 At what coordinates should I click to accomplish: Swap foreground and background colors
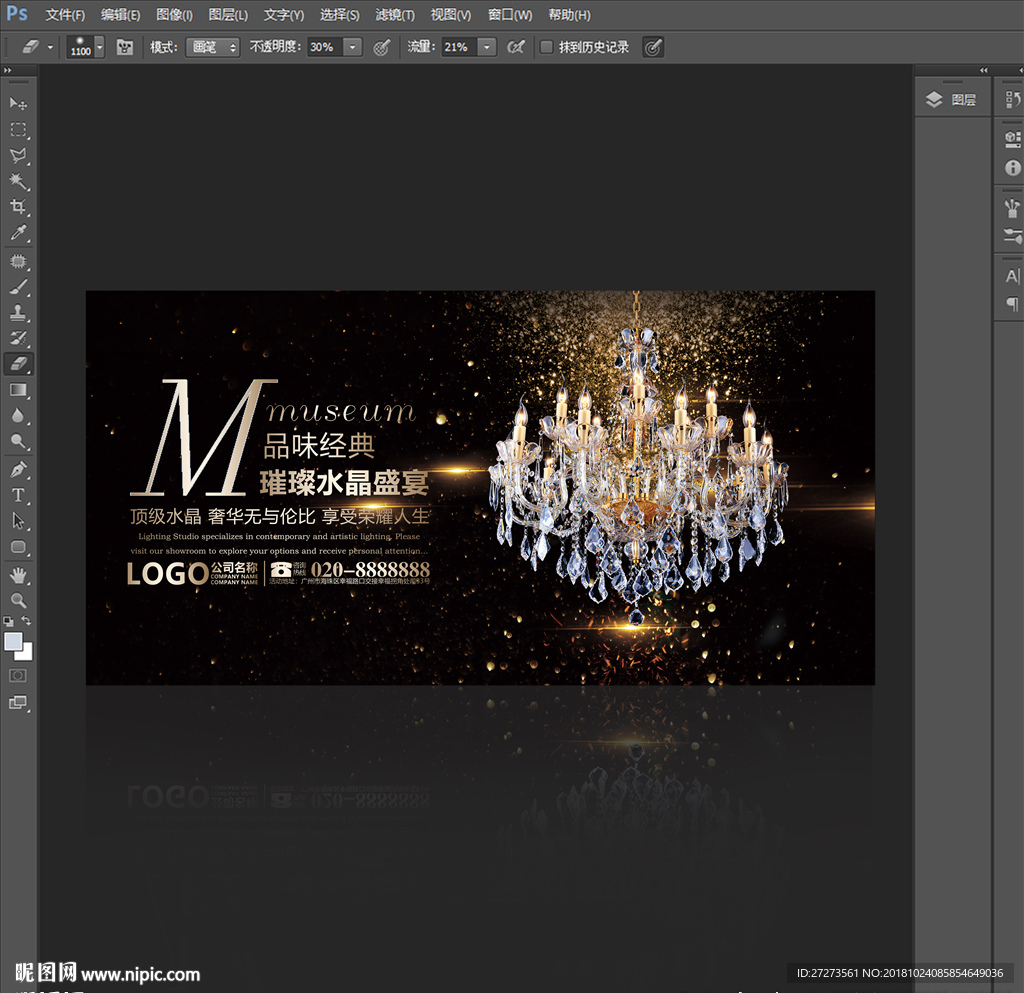[26, 621]
